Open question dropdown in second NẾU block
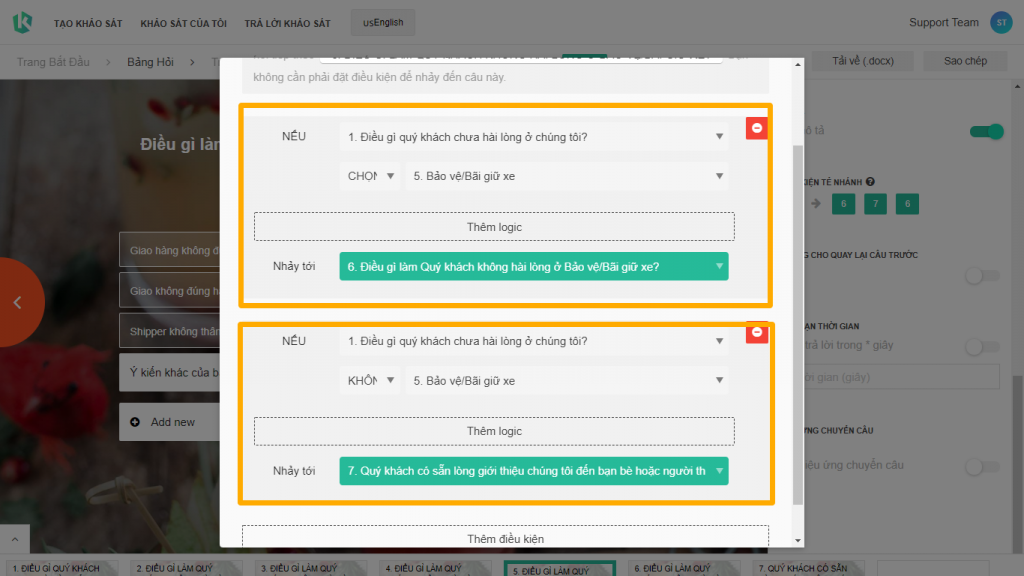Screen dimensions: 1024x576 [534, 341]
